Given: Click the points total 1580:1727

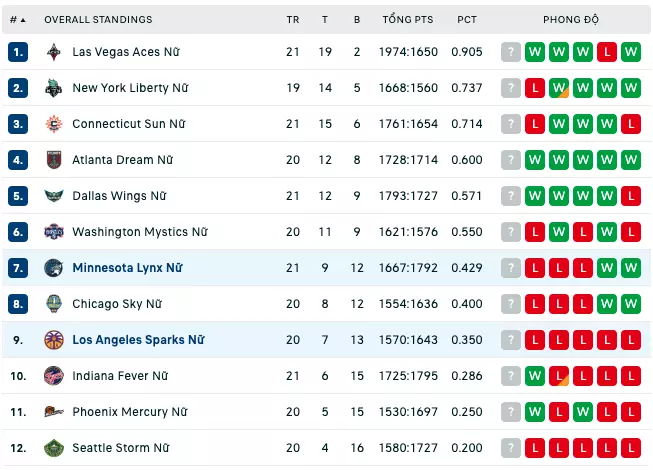Looking at the screenshot, I should 408,448.
